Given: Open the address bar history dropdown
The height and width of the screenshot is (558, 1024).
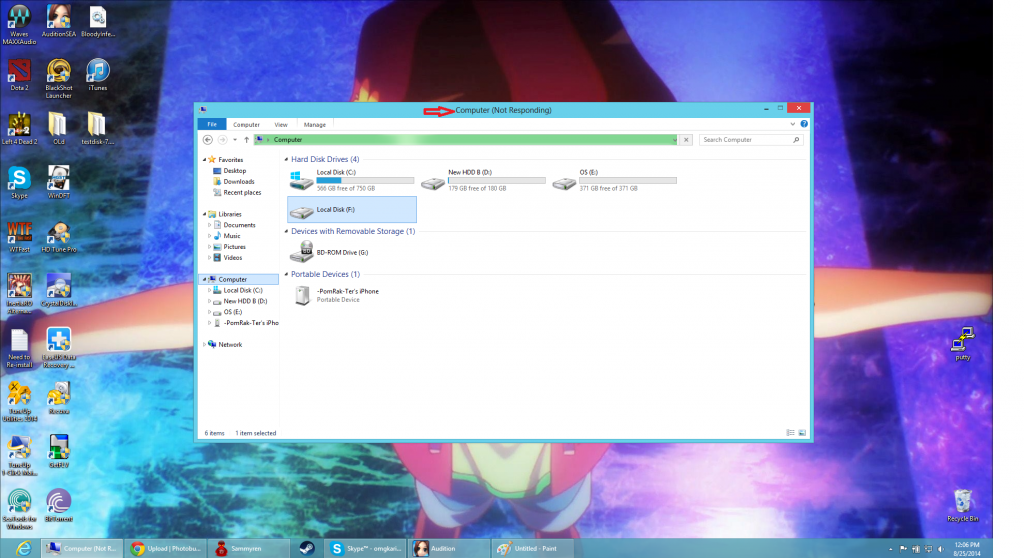Looking at the screenshot, I should point(675,140).
